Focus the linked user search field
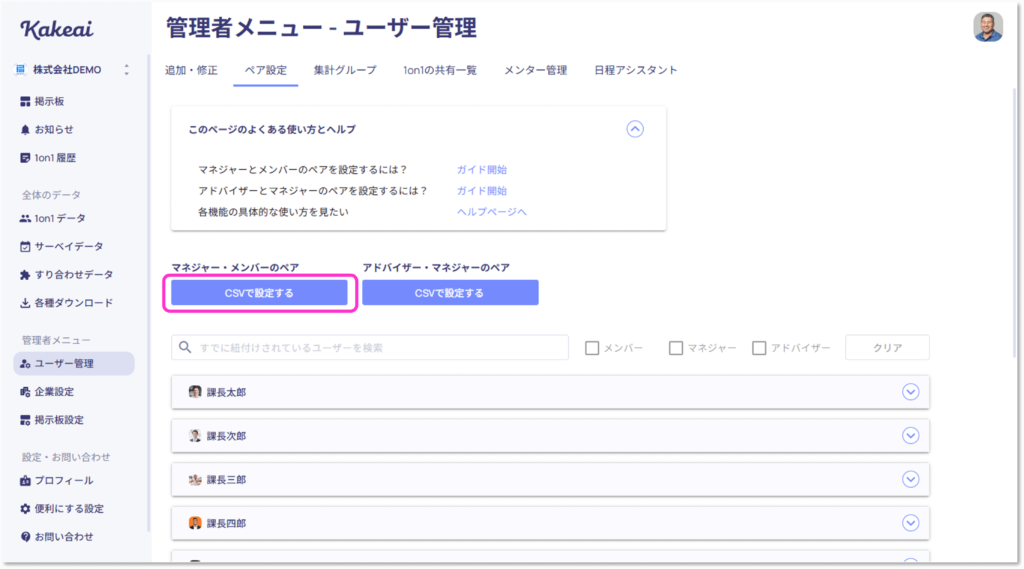This screenshot has width=1024, height=569. click(370, 348)
